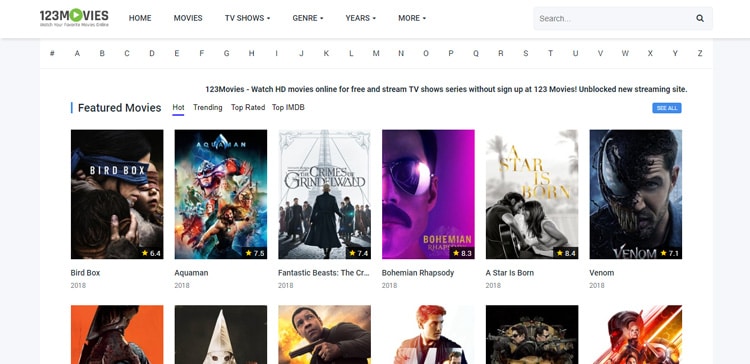750x364 pixels.
Task: Click the 7.4 rating badge on Fantastic Beasts
Action: pyautogui.click(x=359, y=253)
